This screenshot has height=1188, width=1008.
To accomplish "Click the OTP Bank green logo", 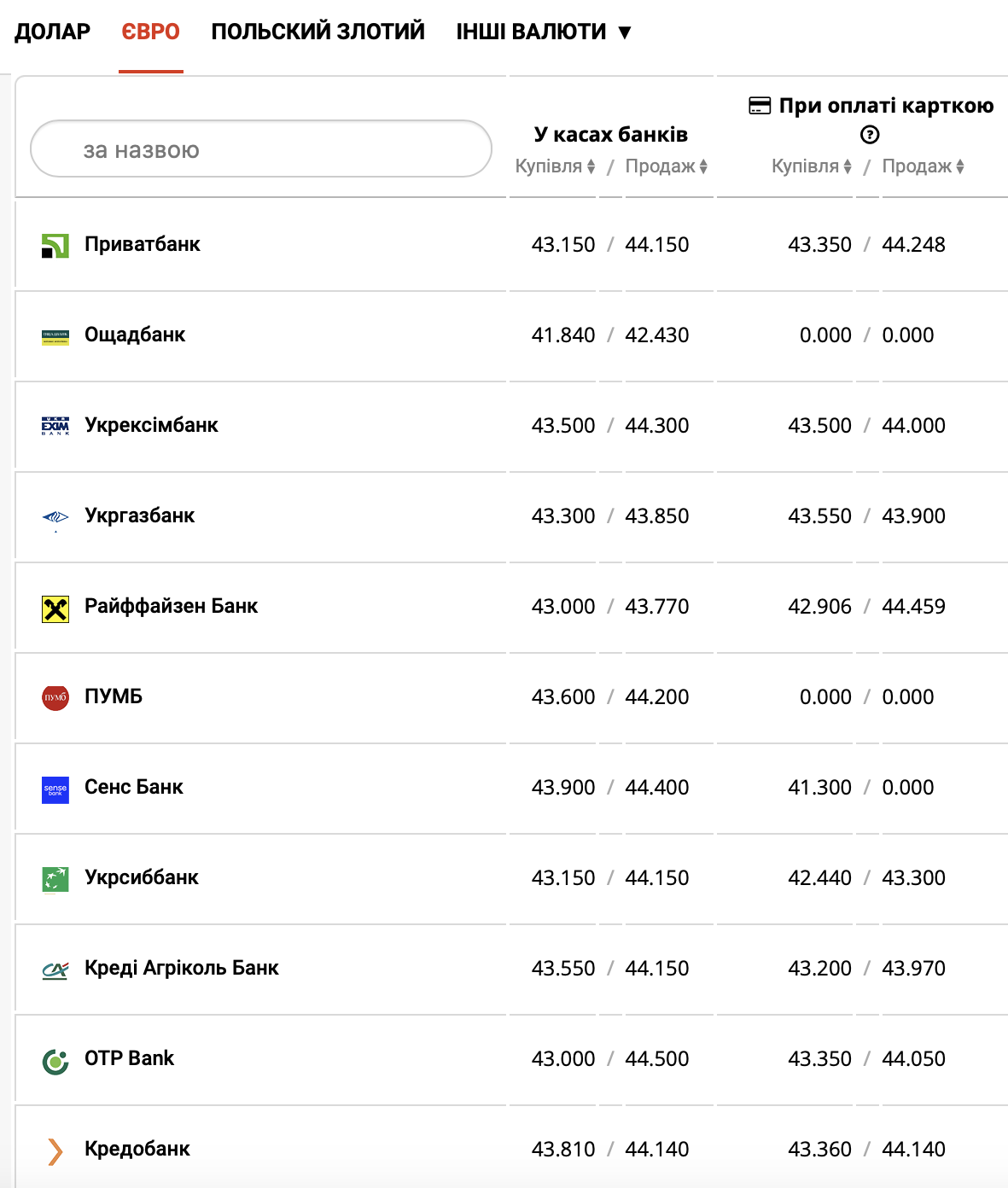I will [x=55, y=1062].
